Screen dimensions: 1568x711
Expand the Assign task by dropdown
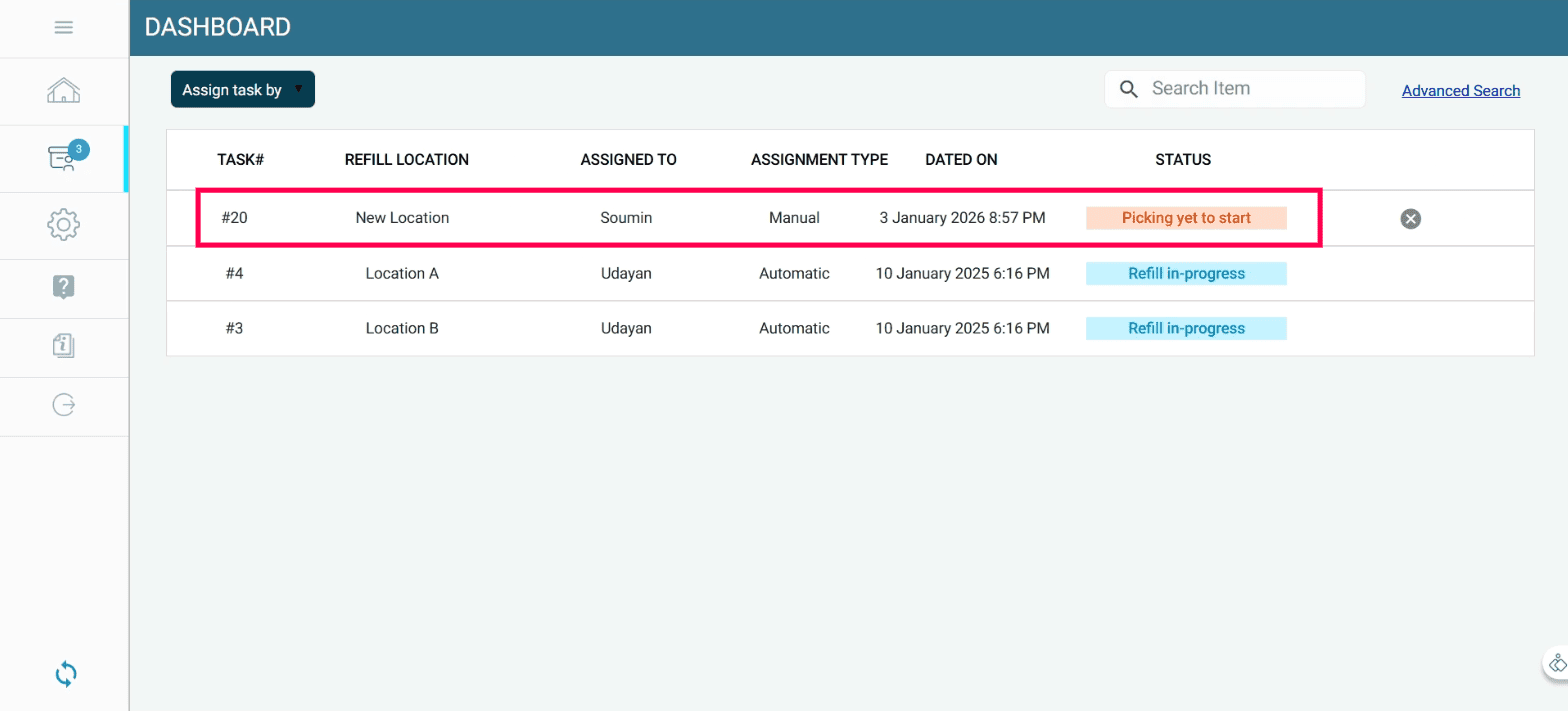[243, 89]
